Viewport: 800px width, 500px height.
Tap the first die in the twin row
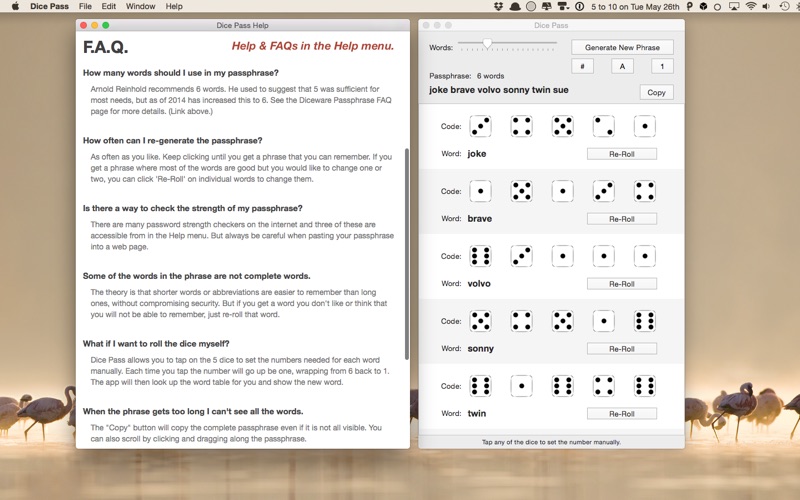point(480,386)
